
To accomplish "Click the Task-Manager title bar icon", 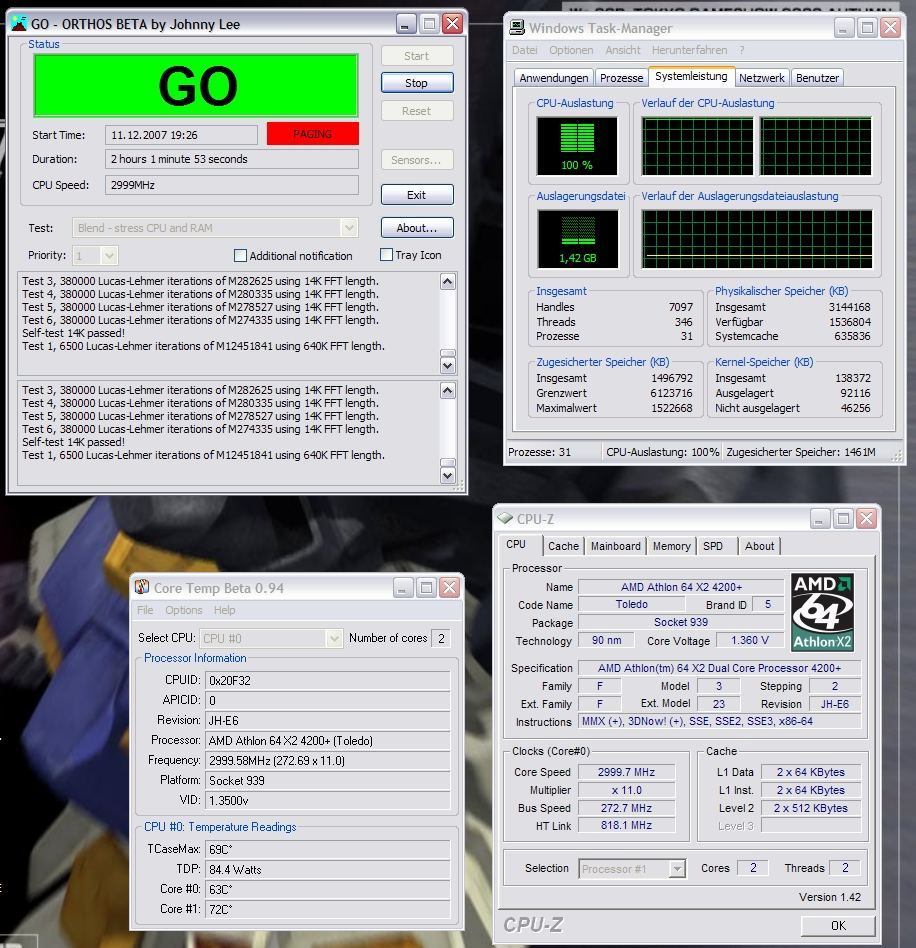I will 517,27.
